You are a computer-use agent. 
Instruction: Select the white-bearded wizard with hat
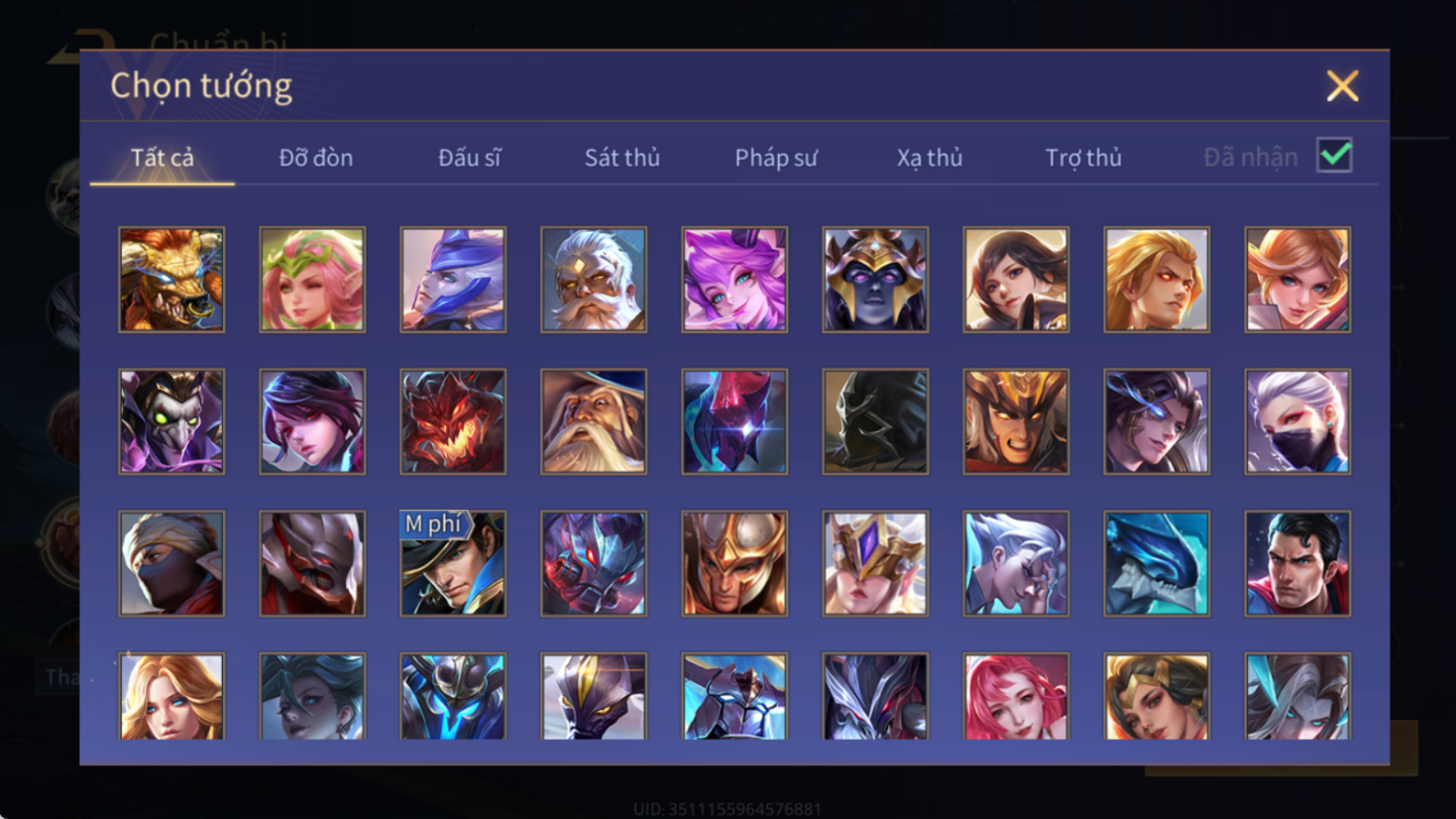tap(594, 421)
